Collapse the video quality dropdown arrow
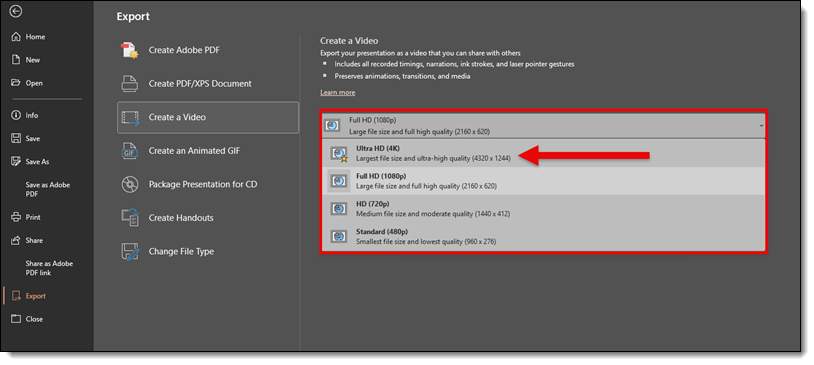 pos(761,125)
